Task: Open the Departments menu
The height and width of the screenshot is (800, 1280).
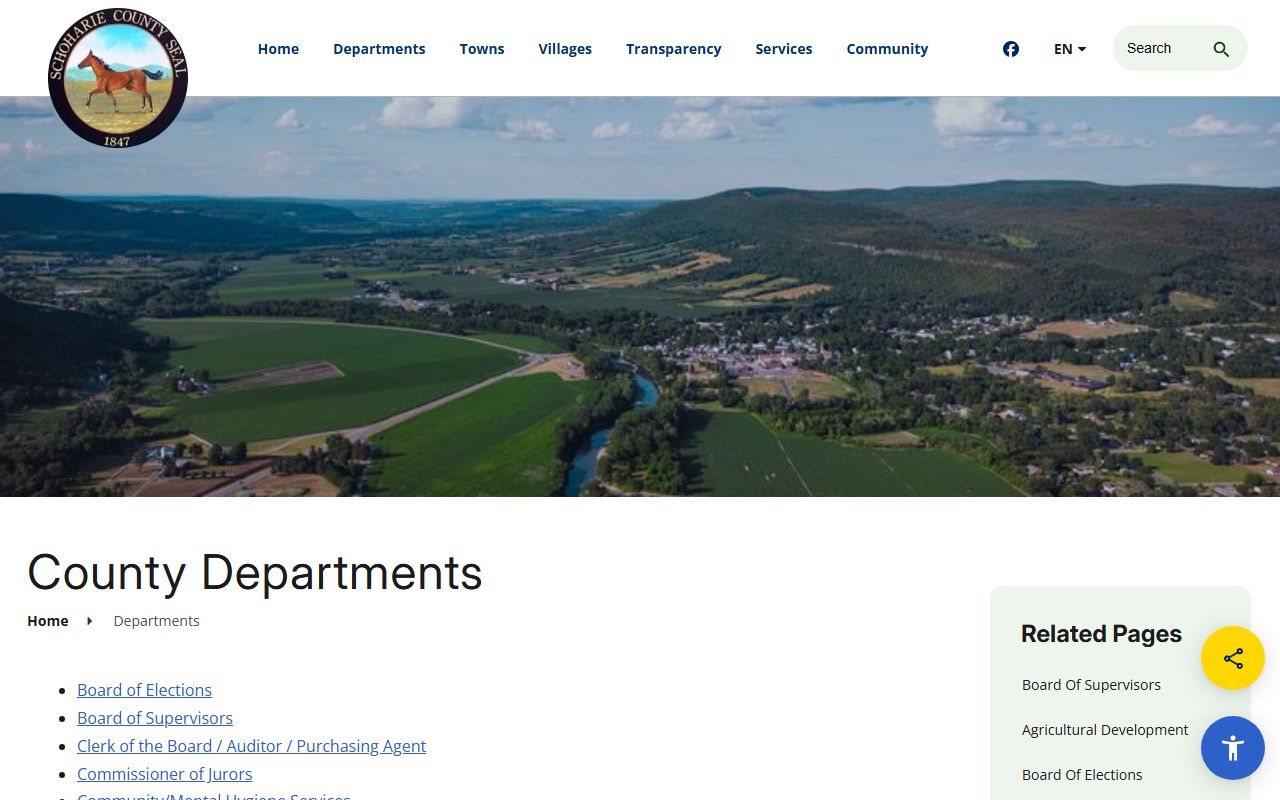Action: point(379,49)
